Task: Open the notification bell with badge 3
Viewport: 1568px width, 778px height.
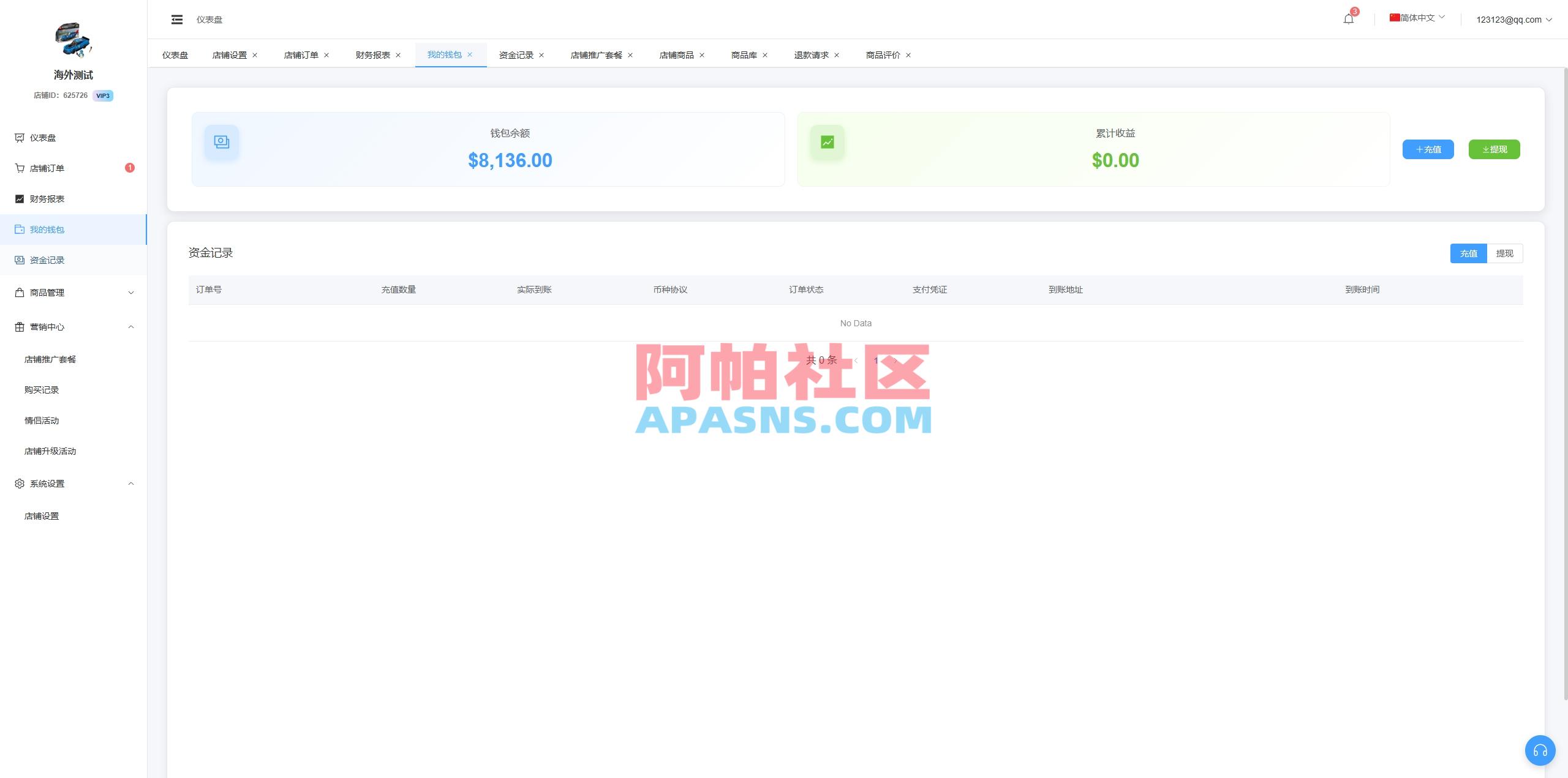Action: (x=1347, y=18)
